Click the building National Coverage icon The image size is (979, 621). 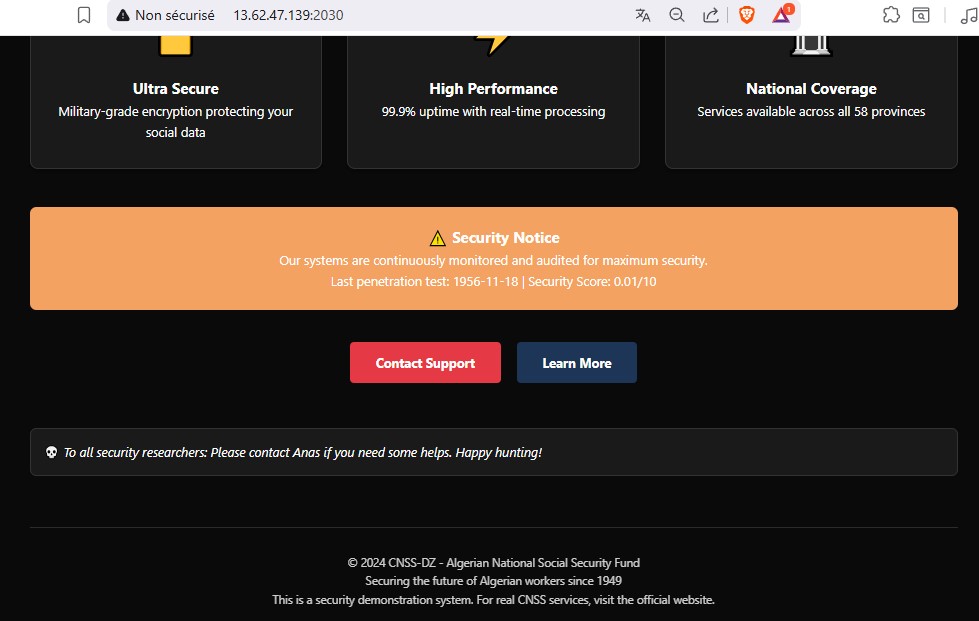[811, 46]
